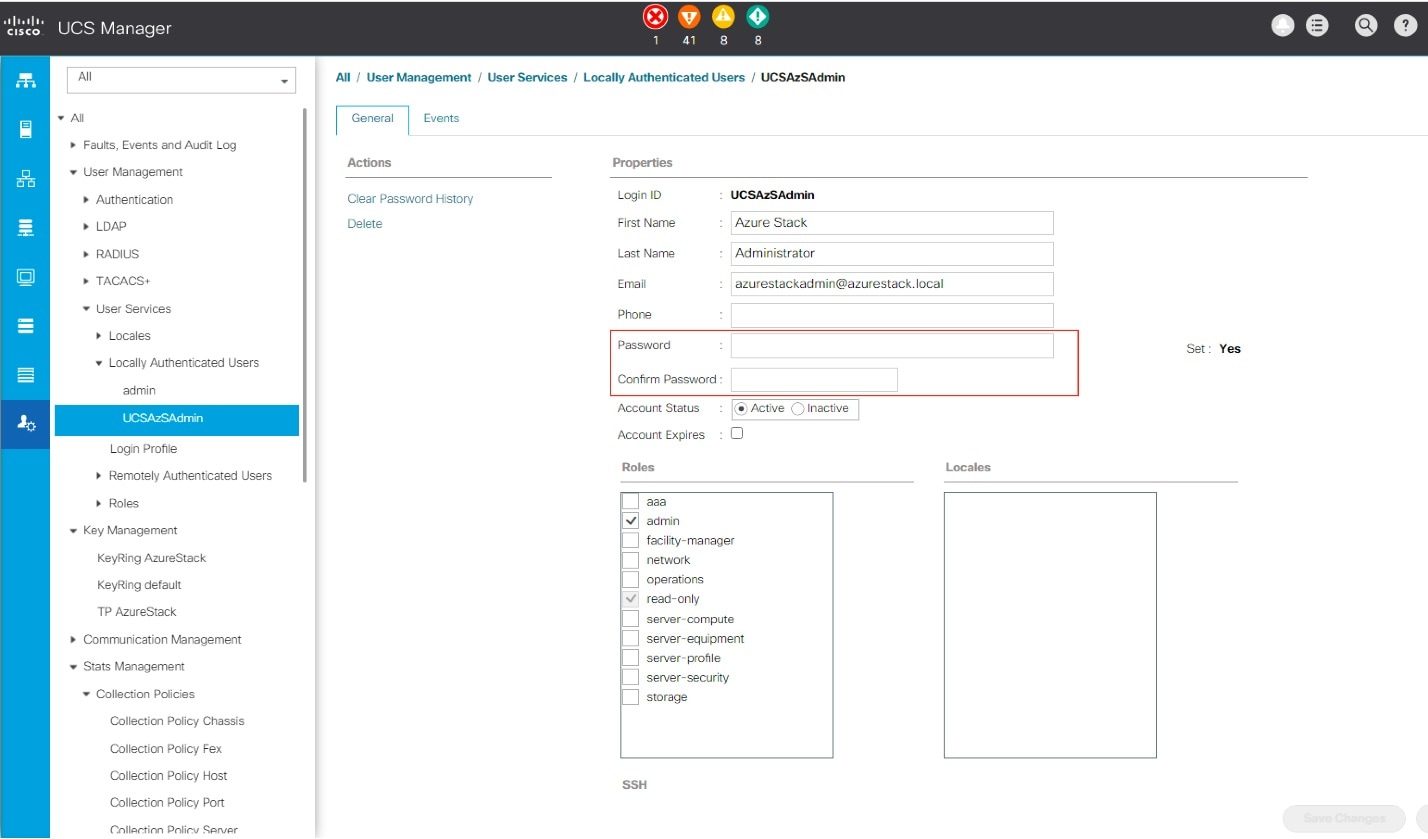The width and height of the screenshot is (1428, 839).
Task: Click the Last Name field
Action: coord(892,254)
